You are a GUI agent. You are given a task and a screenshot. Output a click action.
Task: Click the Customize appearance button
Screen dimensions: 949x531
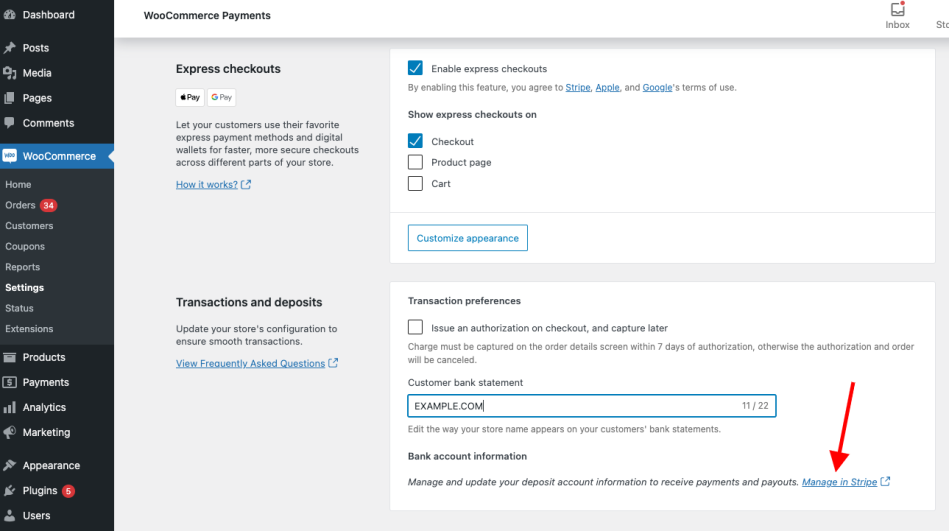(x=467, y=238)
